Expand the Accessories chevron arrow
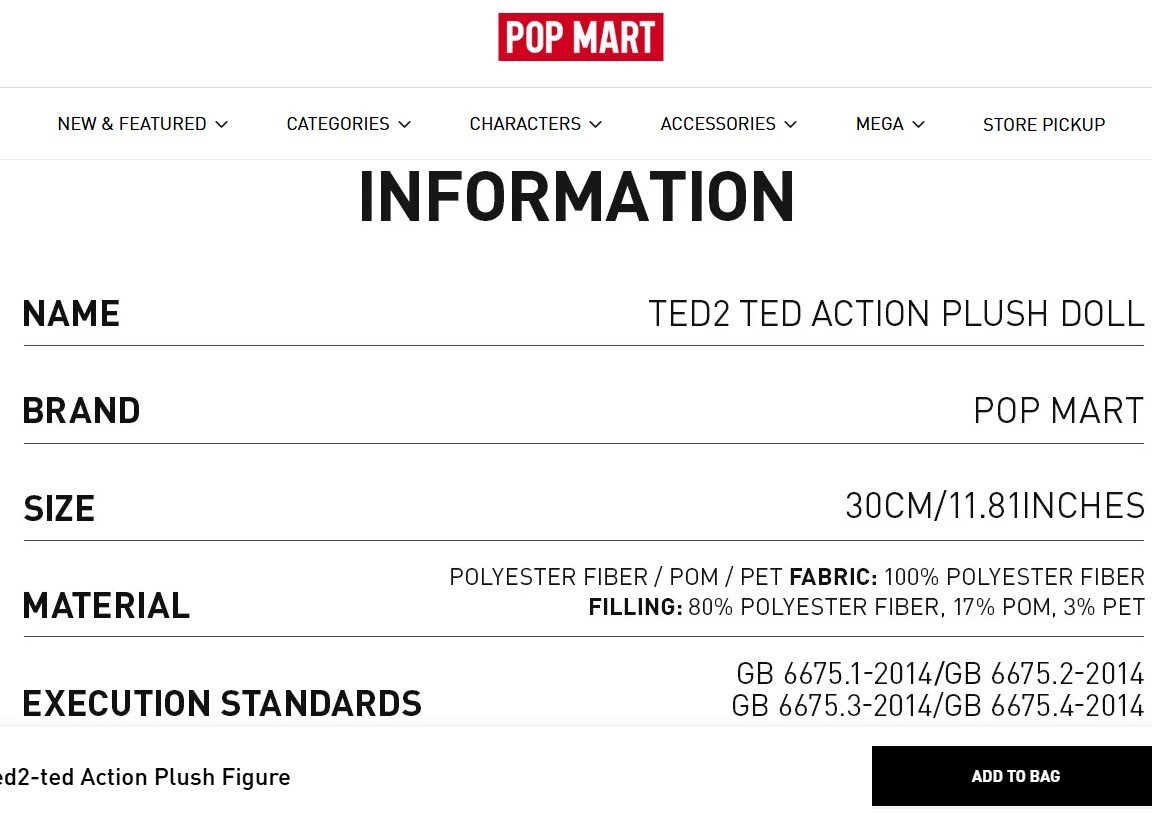The image size is (1152, 814). tap(791, 124)
